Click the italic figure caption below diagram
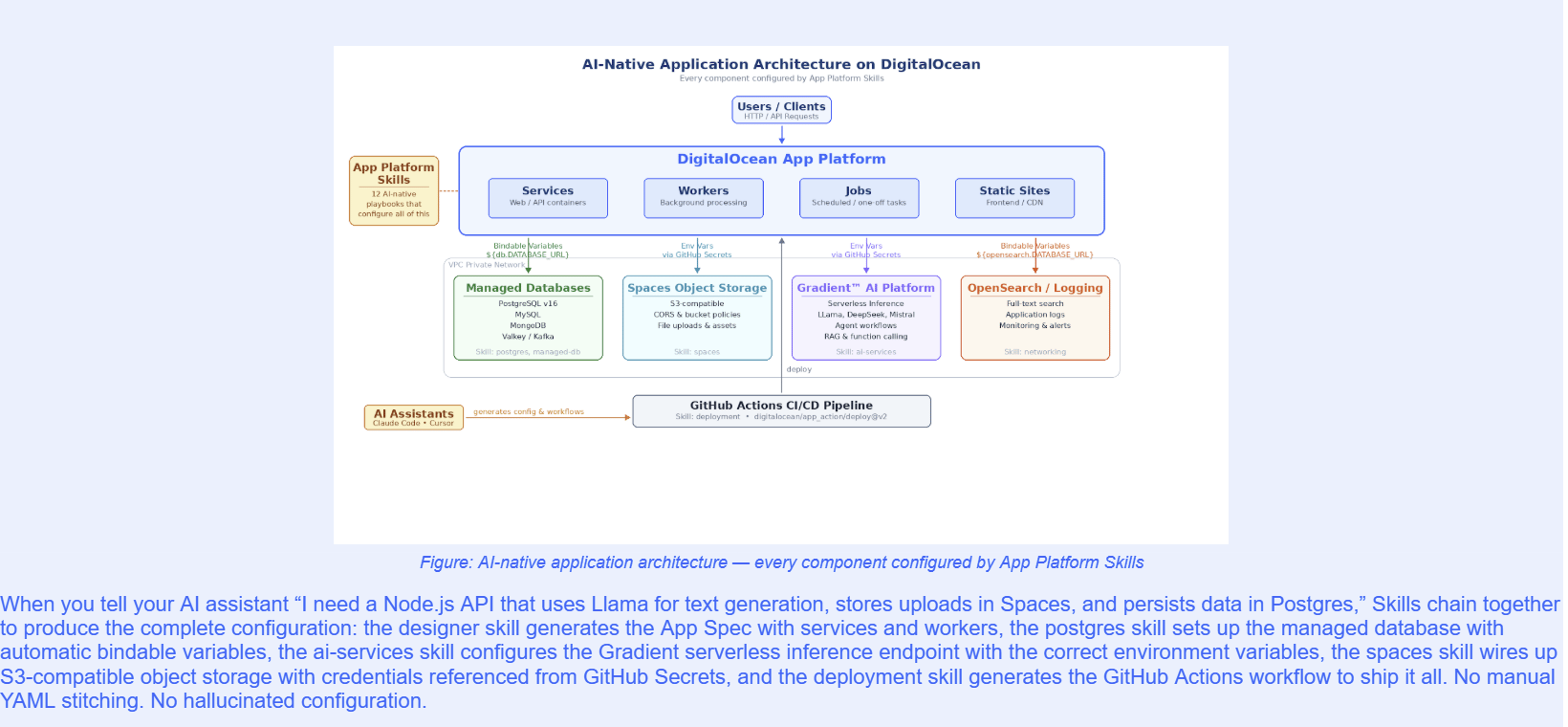 (x=781, y=562)
